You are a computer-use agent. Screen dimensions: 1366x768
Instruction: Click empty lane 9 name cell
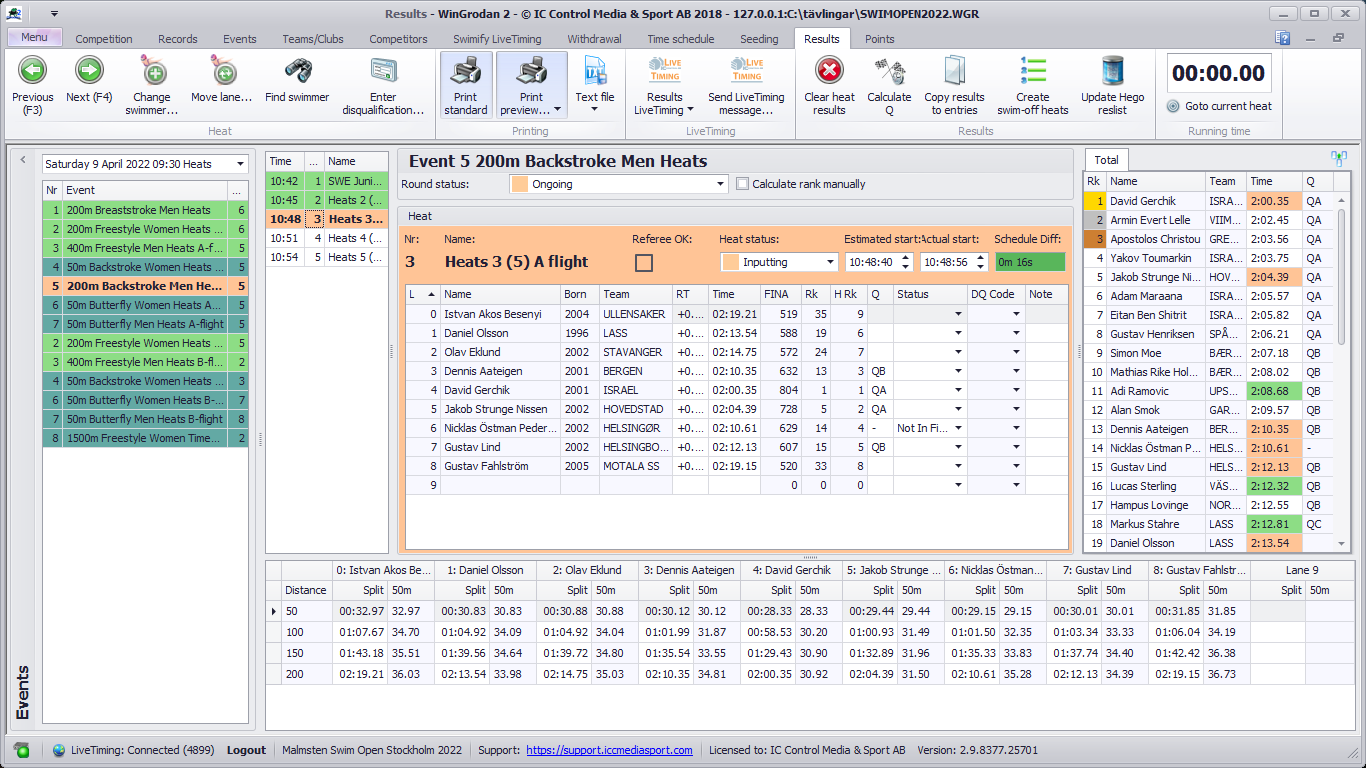500,485
